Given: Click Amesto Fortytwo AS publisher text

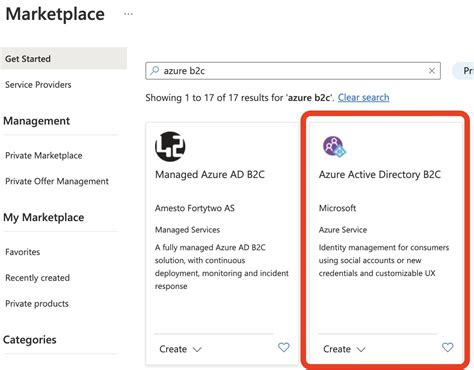Looking at the screenshot, I should coord(195,208).
